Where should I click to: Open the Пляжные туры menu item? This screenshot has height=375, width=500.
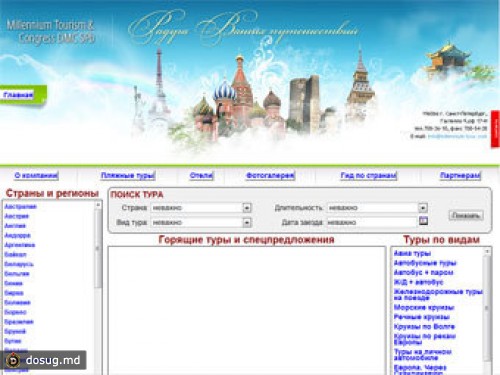point(128,175)
